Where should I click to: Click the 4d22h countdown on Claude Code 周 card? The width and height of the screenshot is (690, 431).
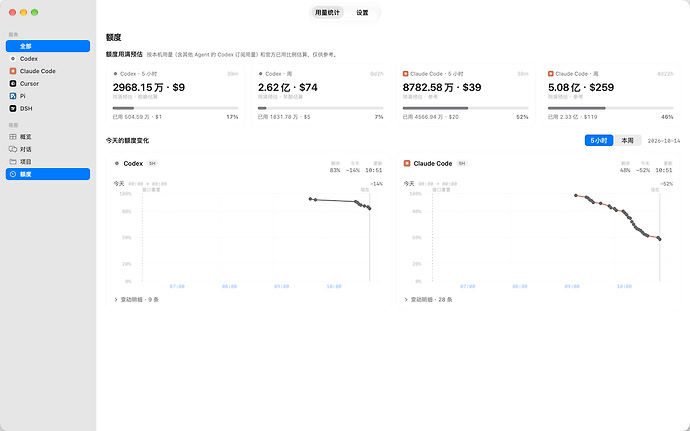(x=665, y=74)
